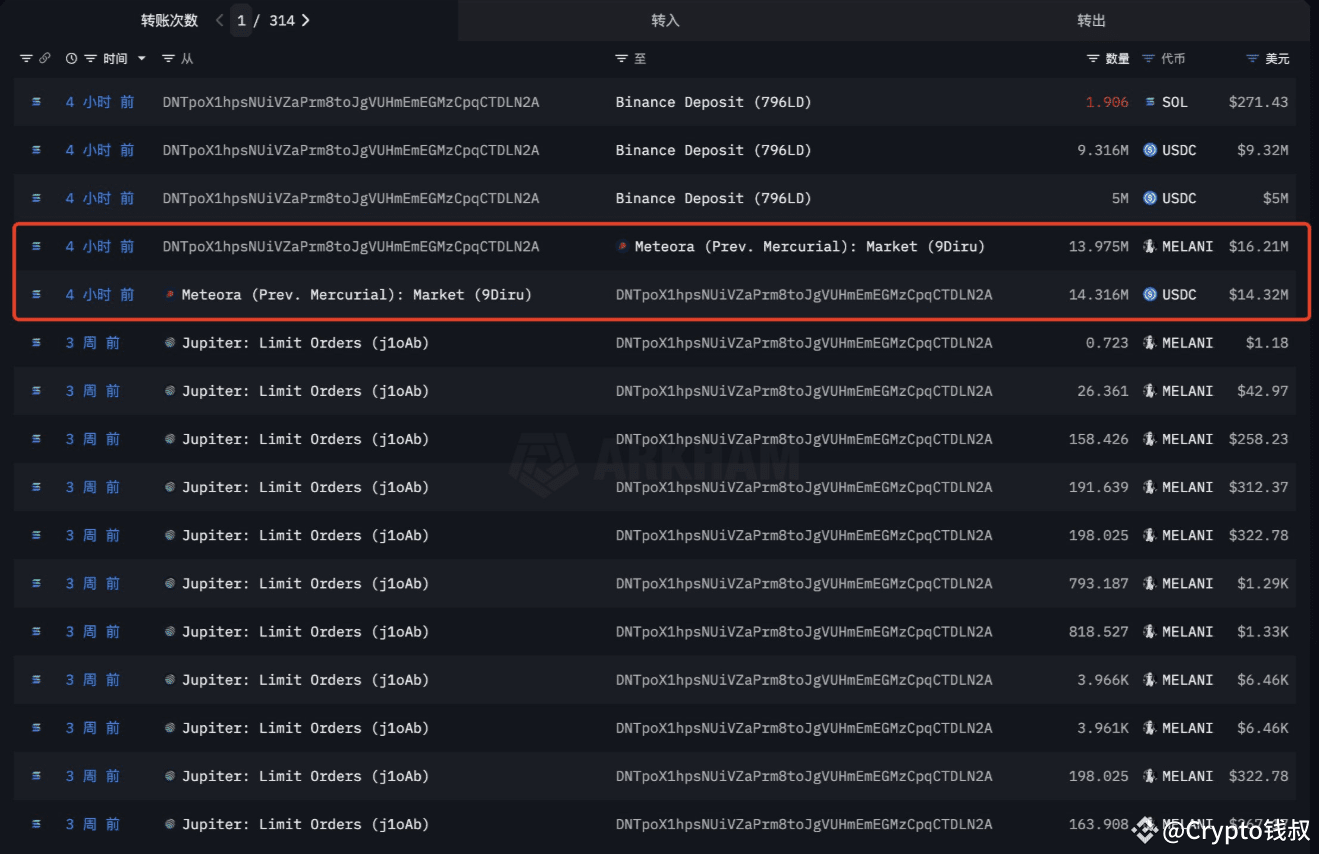
Task: Click the $14.32M USD value
Action: 1259,295
